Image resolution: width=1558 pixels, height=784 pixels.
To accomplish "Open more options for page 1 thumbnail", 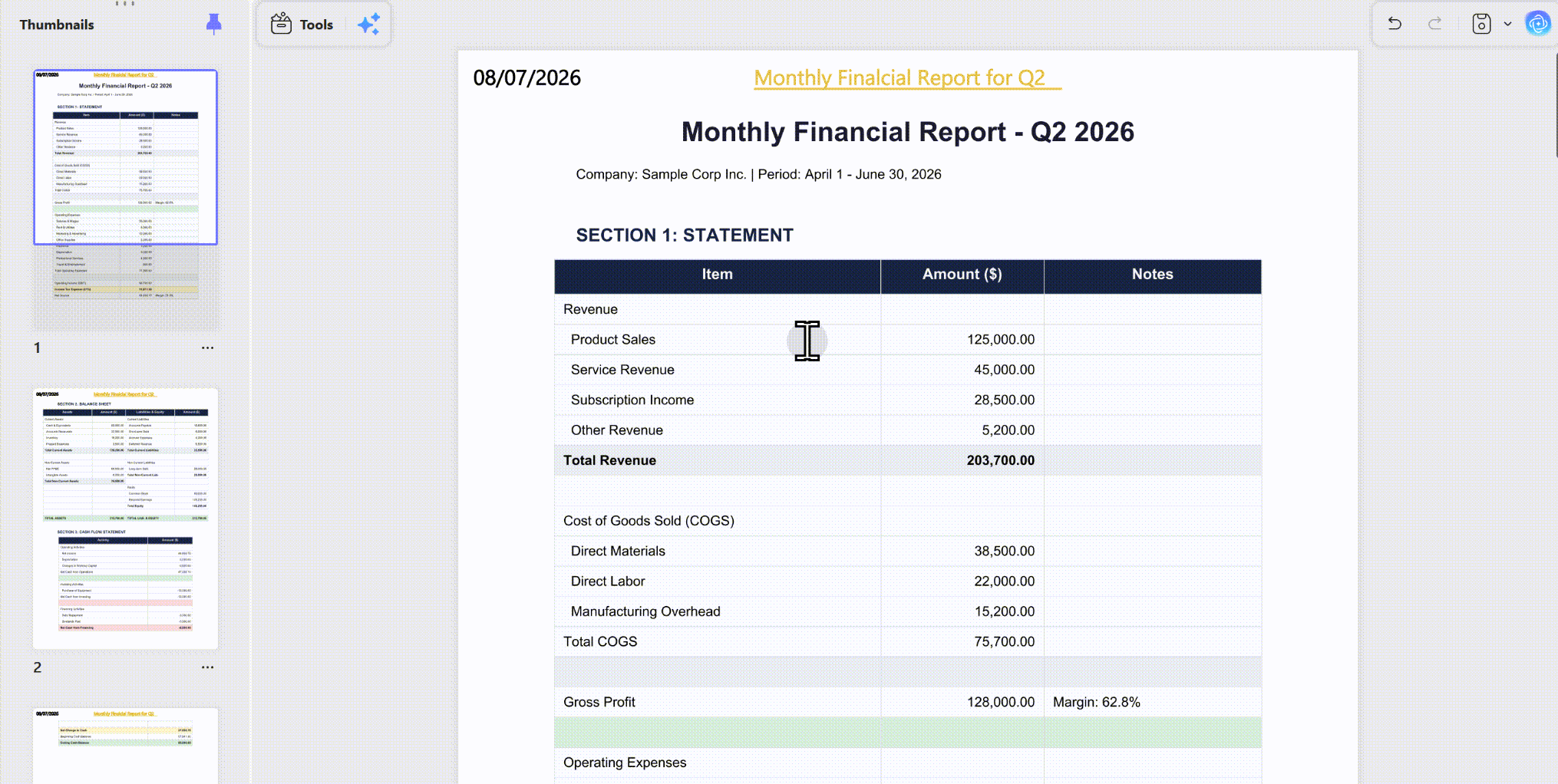I will tap(207, 348).
